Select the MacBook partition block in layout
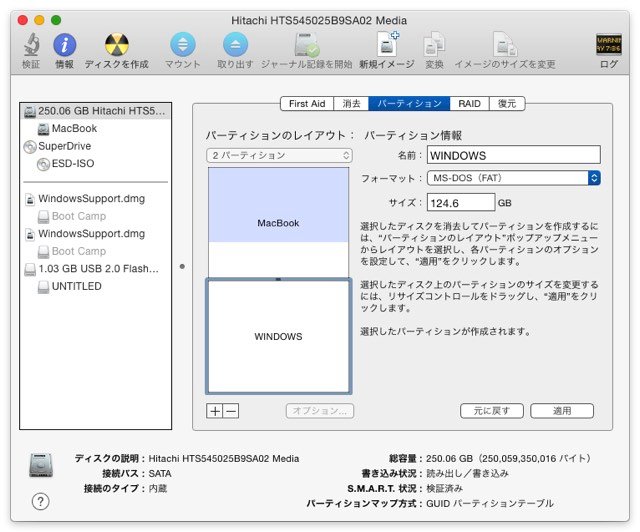The width and height of the screenshot is (640, 532). pyautogui.click(x=278, y=223)
